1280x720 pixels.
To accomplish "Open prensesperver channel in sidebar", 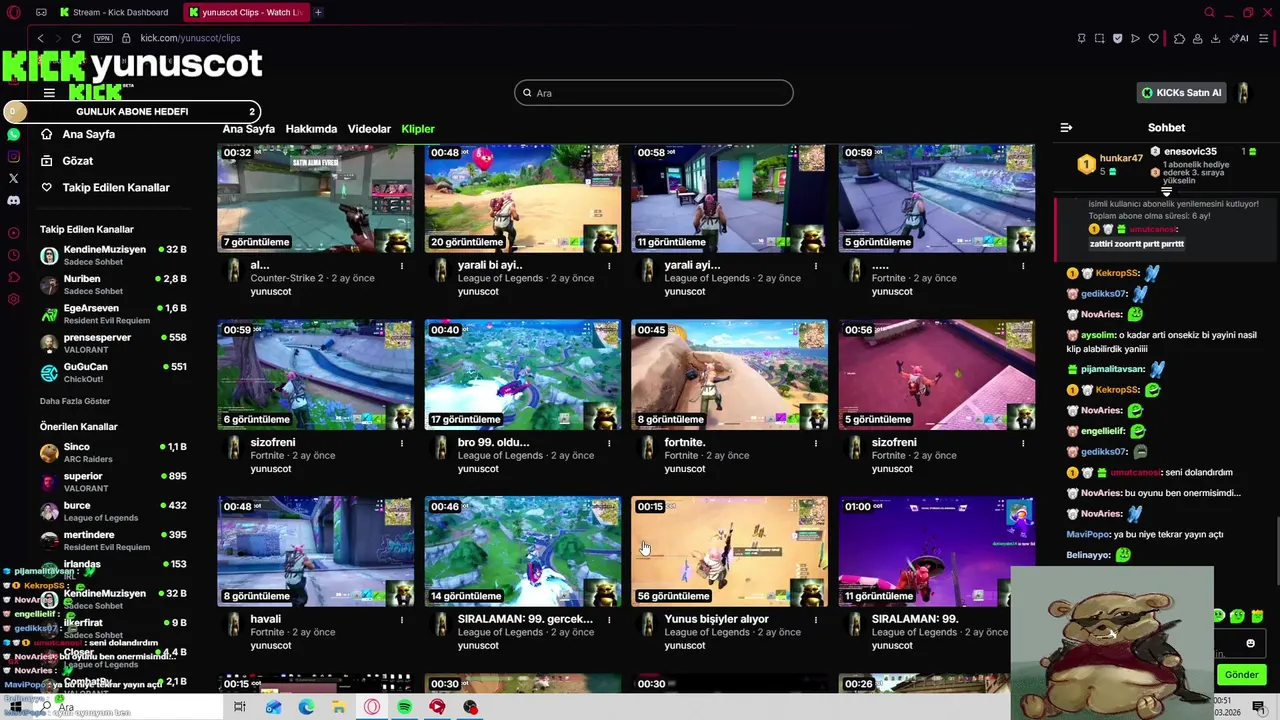I will pos(113,343).
